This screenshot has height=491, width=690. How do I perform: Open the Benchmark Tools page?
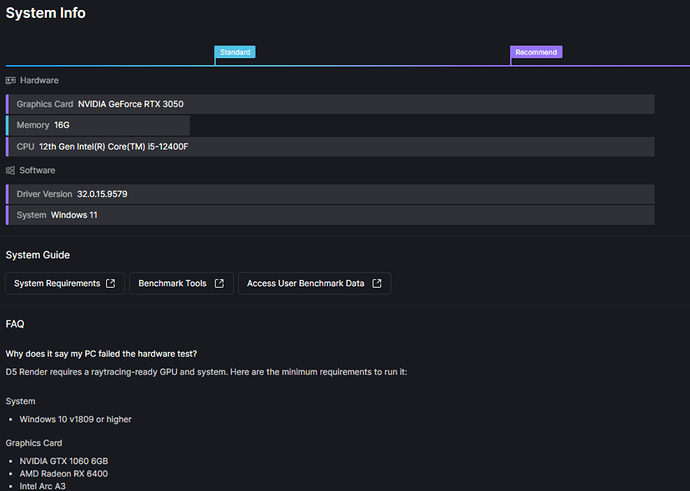[172, 284]
